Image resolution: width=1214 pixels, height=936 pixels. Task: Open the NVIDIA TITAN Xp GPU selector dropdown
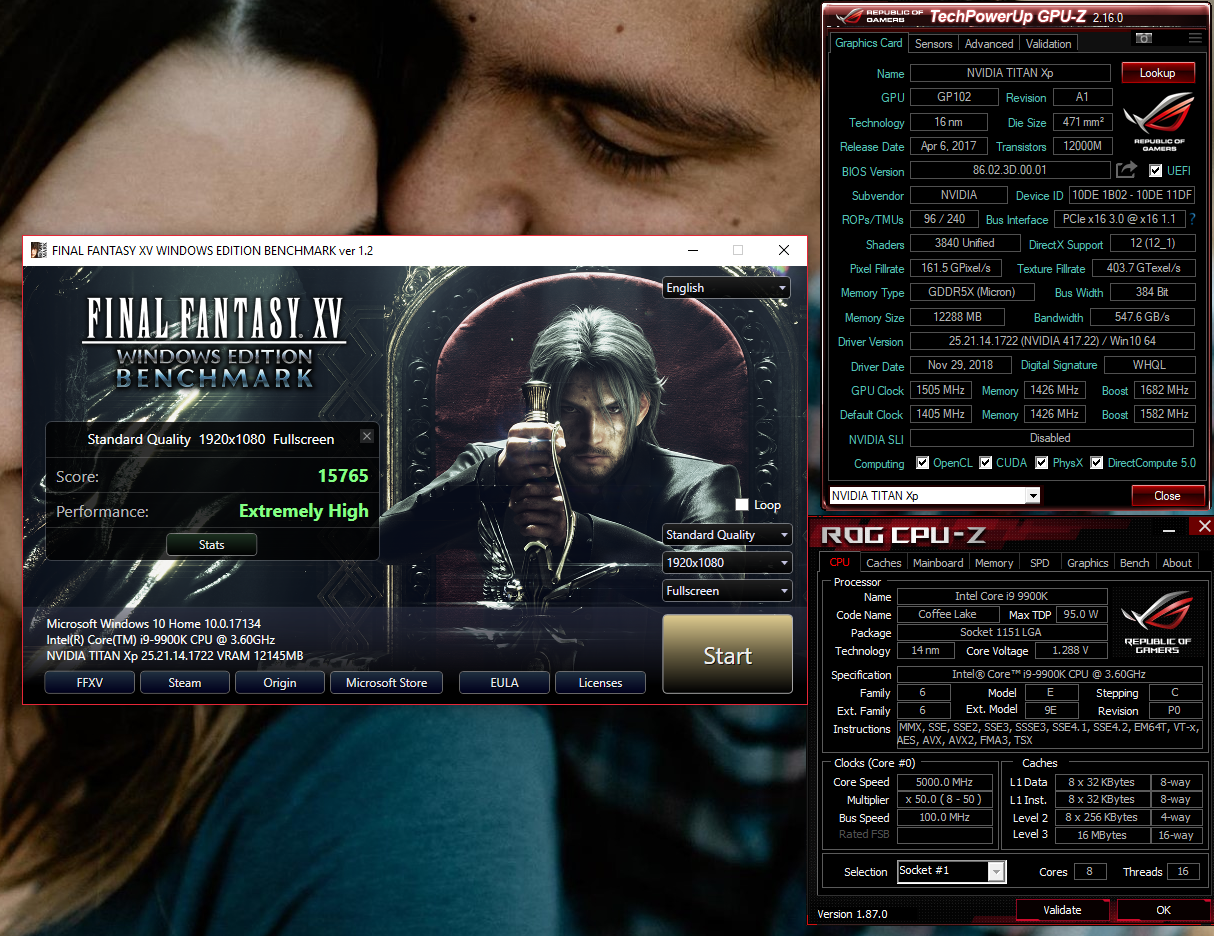click(x=935, y=495)
